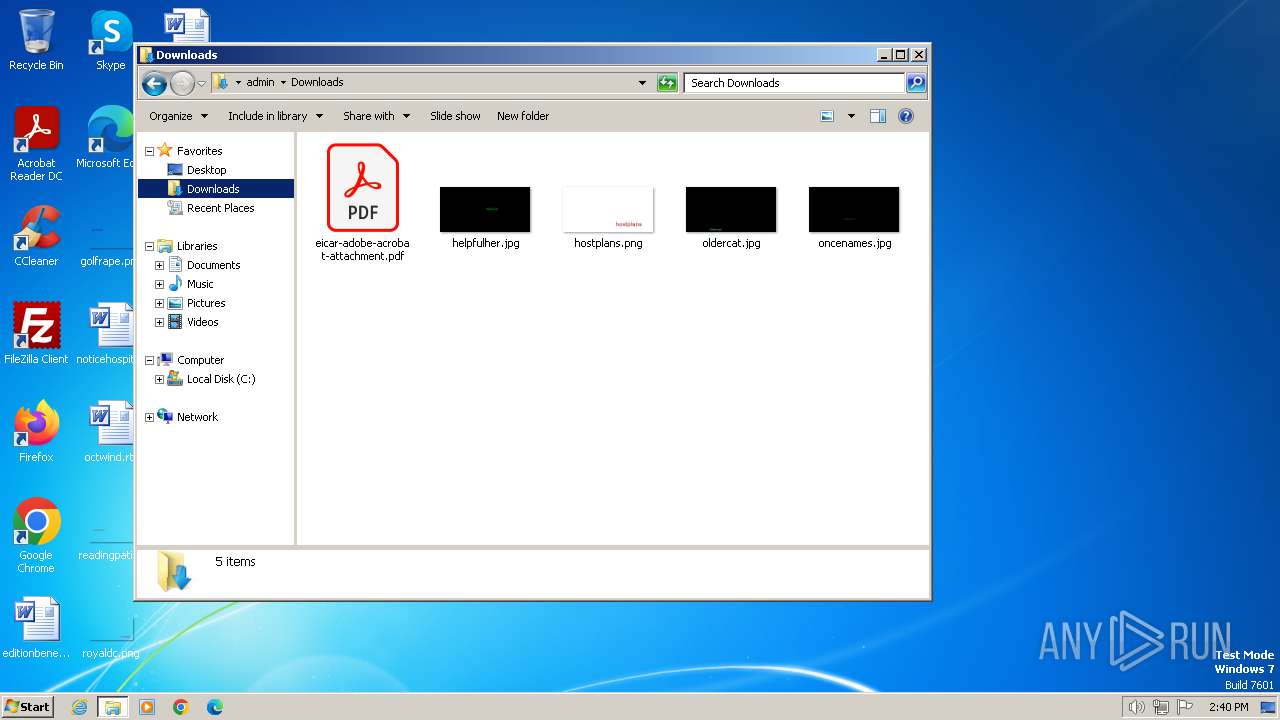This screenshot has width=1280, height=720.
Task: Open the address bar history dropdown
Action: [x=642, y=83]
